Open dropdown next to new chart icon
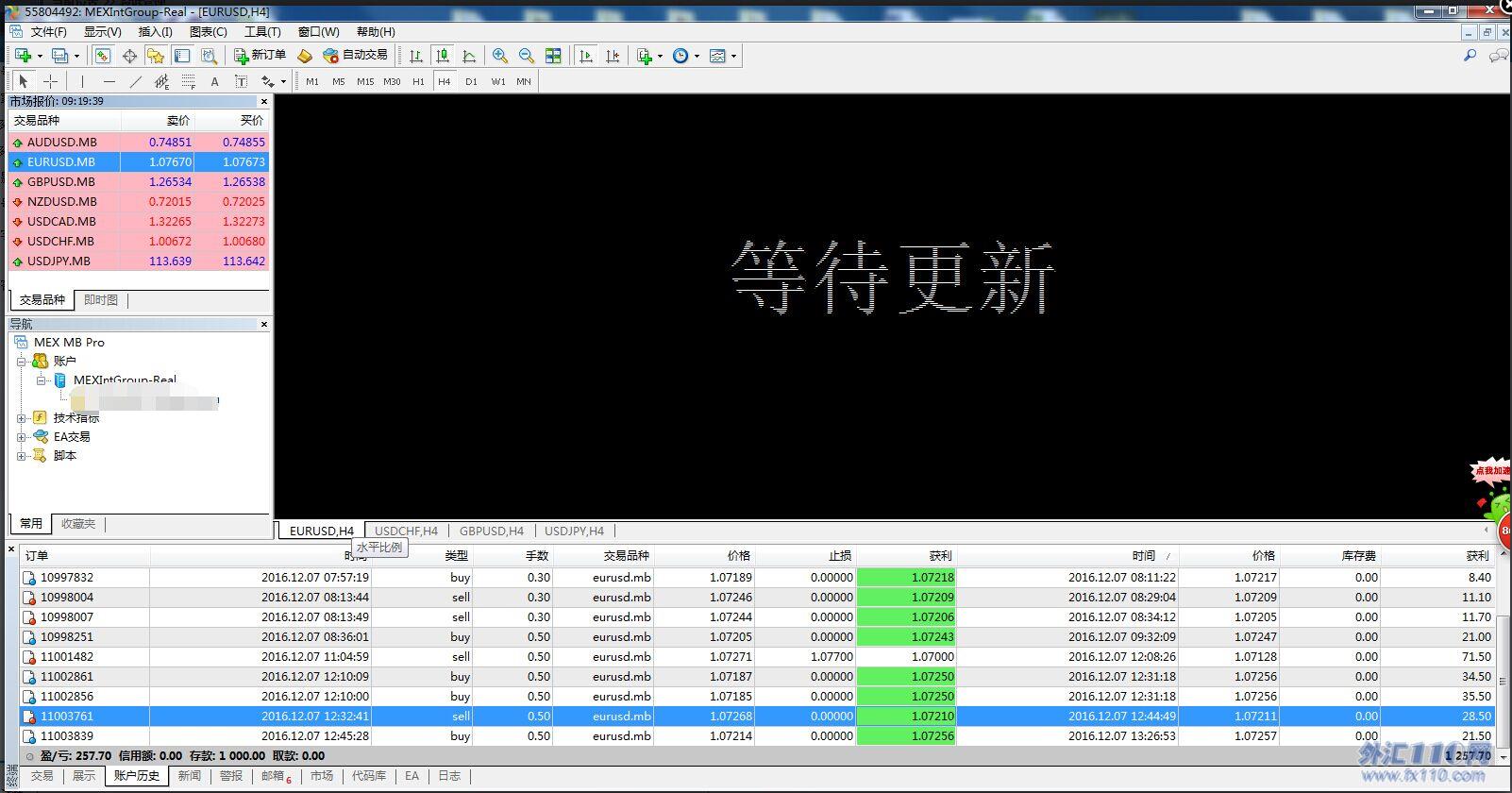 tap(39, 56)
